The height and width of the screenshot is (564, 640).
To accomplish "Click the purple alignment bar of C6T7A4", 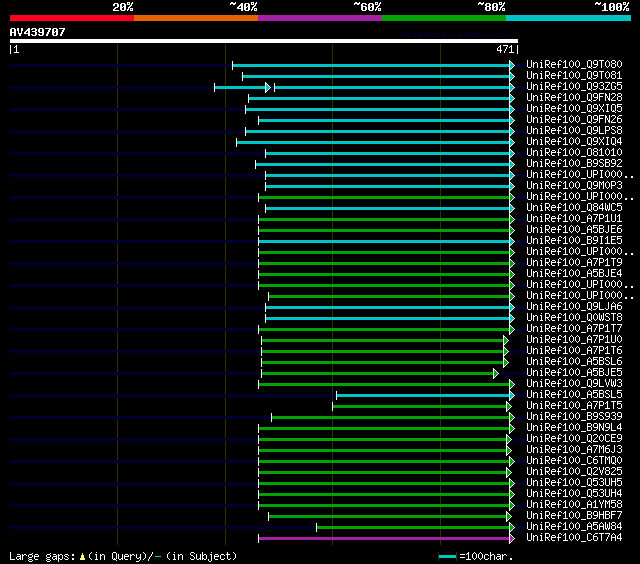I will tap(384, 539).
